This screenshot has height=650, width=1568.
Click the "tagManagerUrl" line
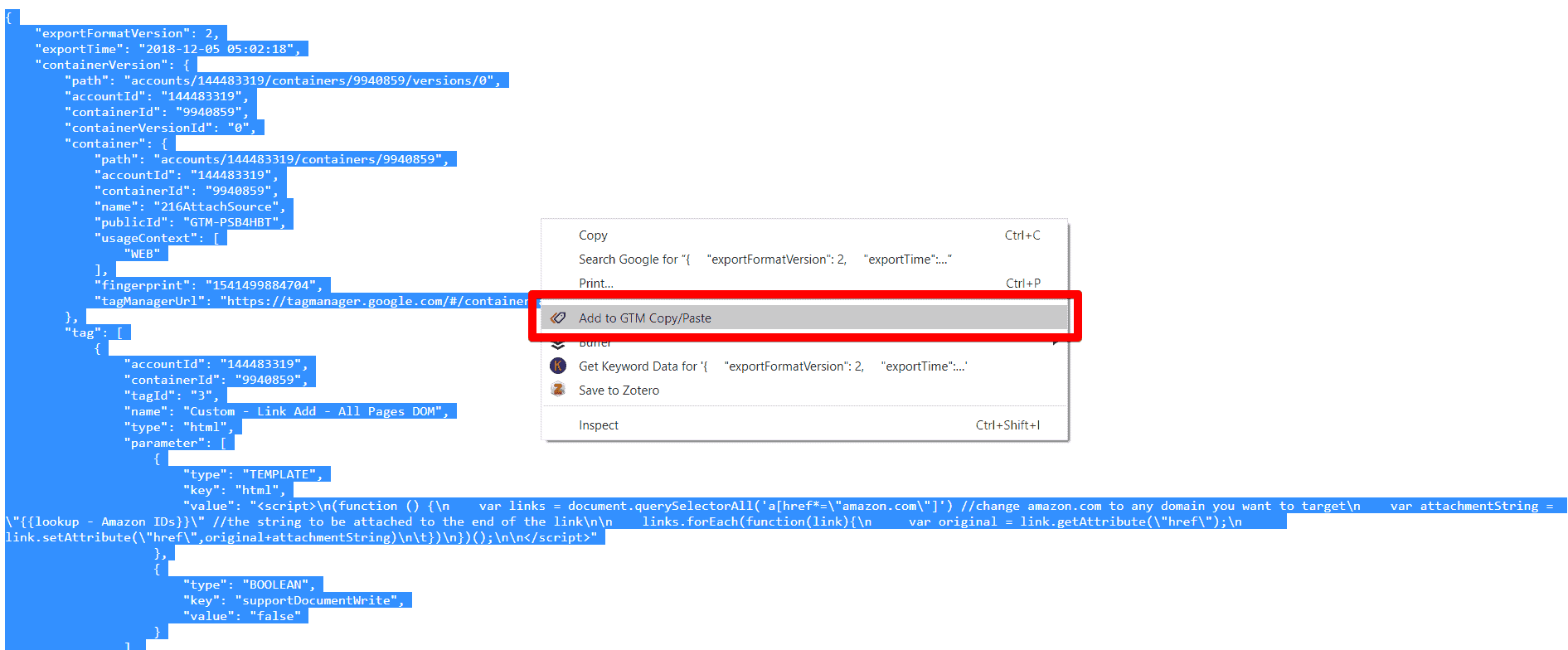coord(315,301)
